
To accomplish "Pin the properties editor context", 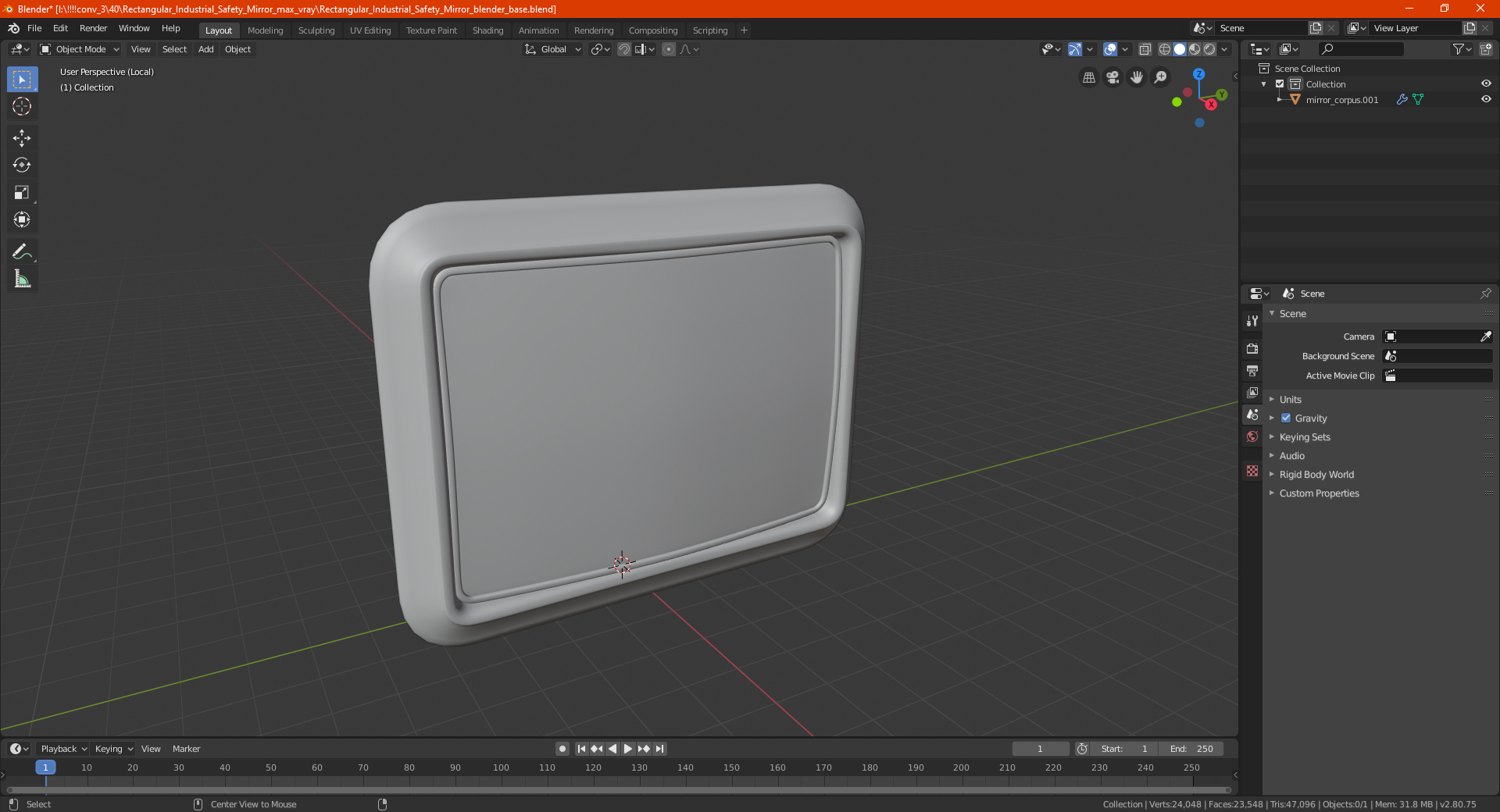I will coord(1485,294).
